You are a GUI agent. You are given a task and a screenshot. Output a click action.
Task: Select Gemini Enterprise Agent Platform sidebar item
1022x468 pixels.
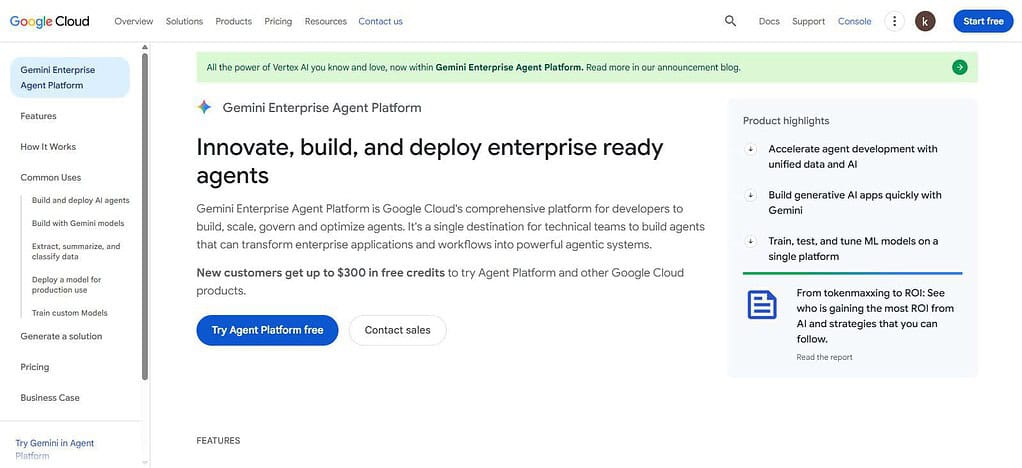click(70, 78)
